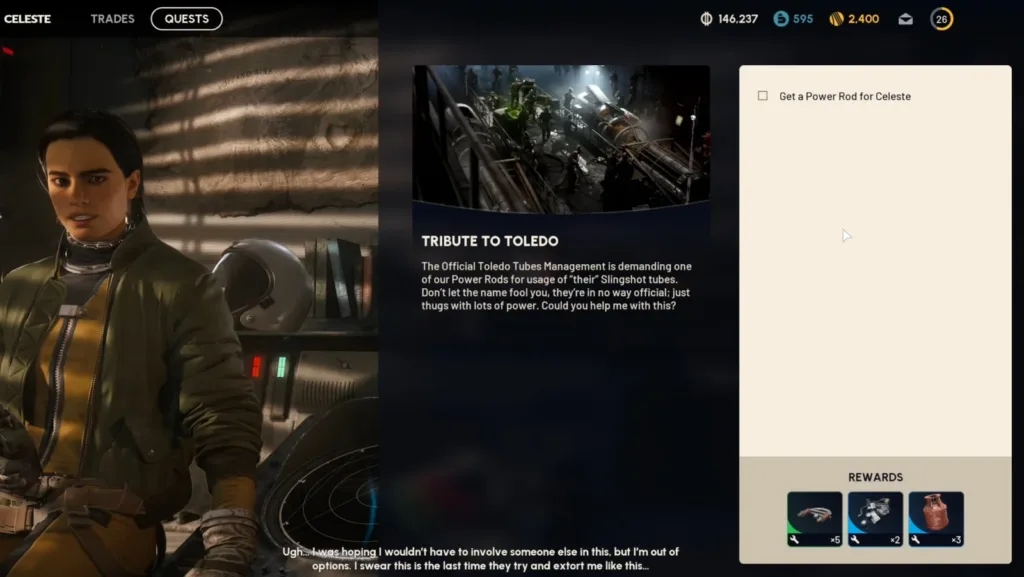Viewport: 1024px width, 577px height.
Task: Click the Celeste faction name
Action: [x=28, y=19]
